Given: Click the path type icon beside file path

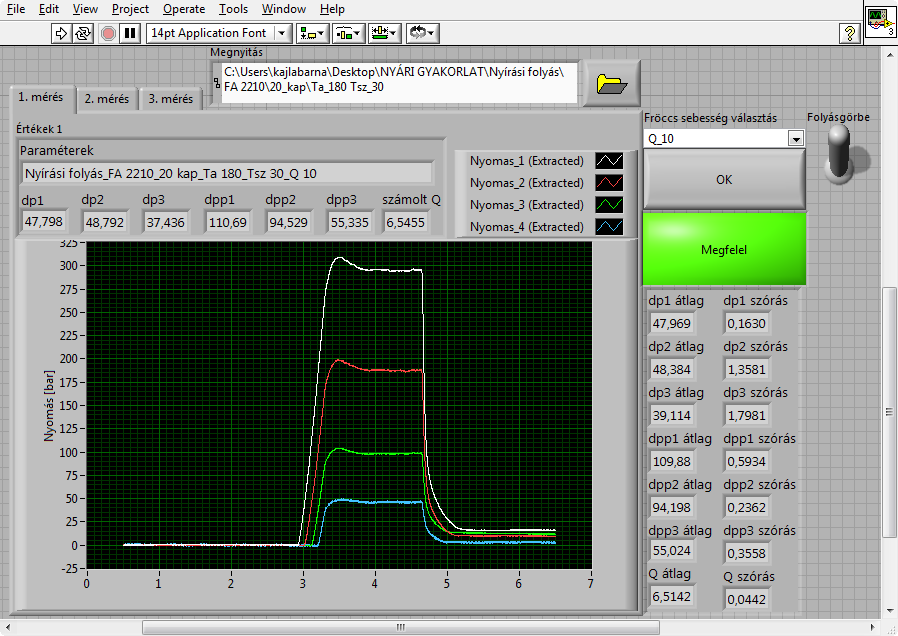Looking at the screenshot, I should coord(217,84).
